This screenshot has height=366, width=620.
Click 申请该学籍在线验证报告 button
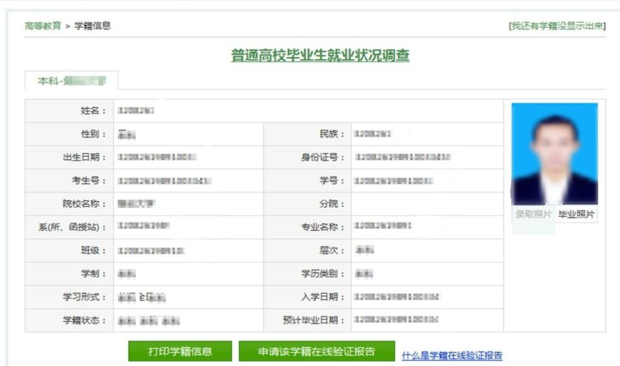pyautogui.click(x=317, y=351)
